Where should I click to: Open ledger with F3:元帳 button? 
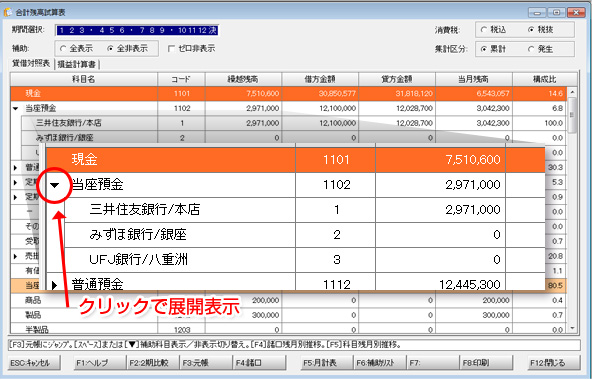205,363
